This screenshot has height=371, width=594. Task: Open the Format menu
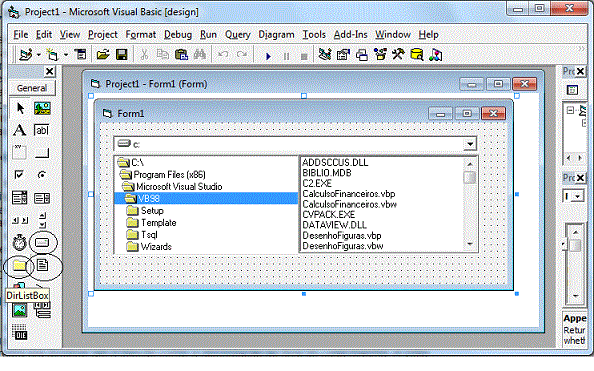pos(141,34)
